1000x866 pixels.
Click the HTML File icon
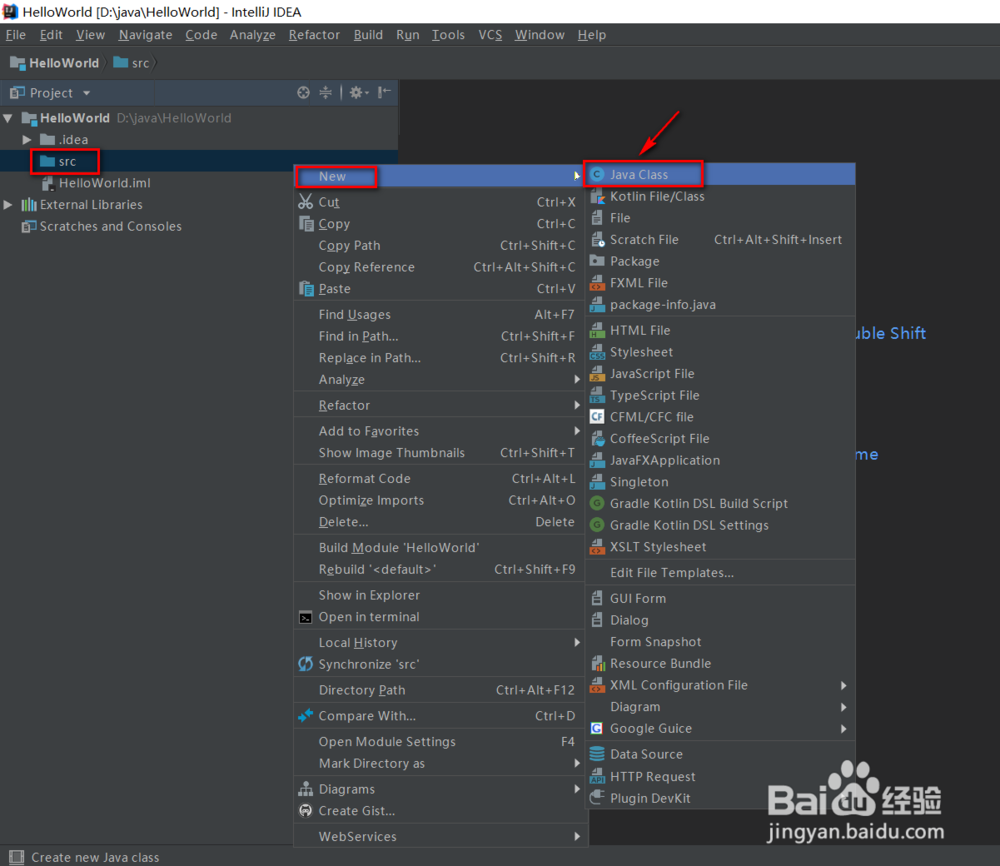597,330
